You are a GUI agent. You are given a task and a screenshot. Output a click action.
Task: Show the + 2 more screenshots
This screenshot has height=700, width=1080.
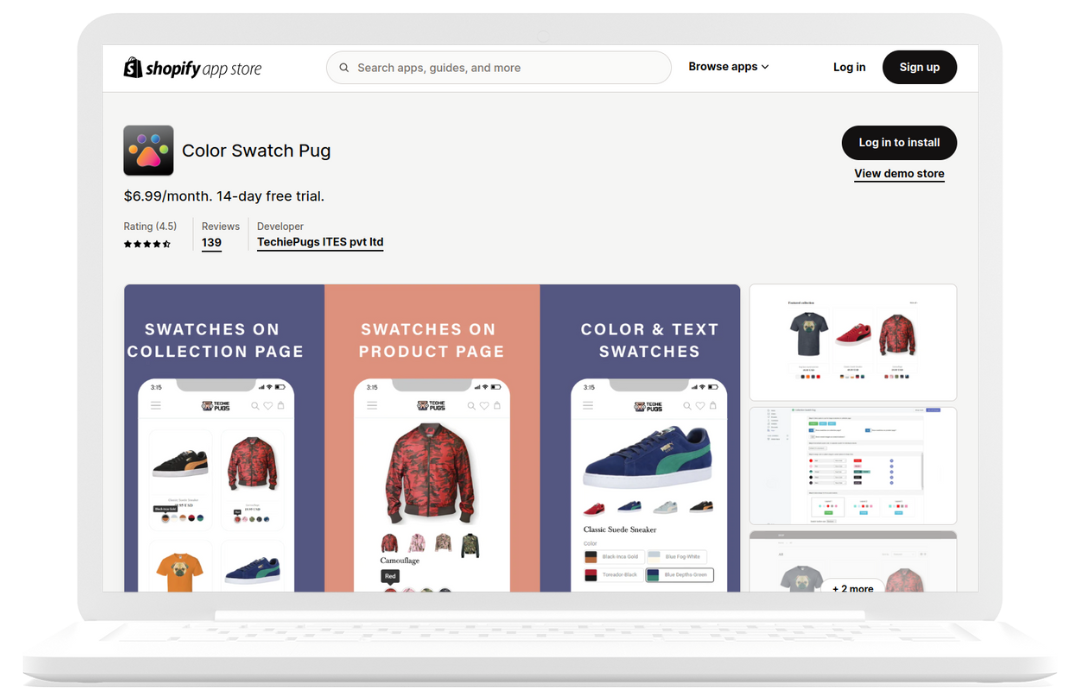(853, 588)
